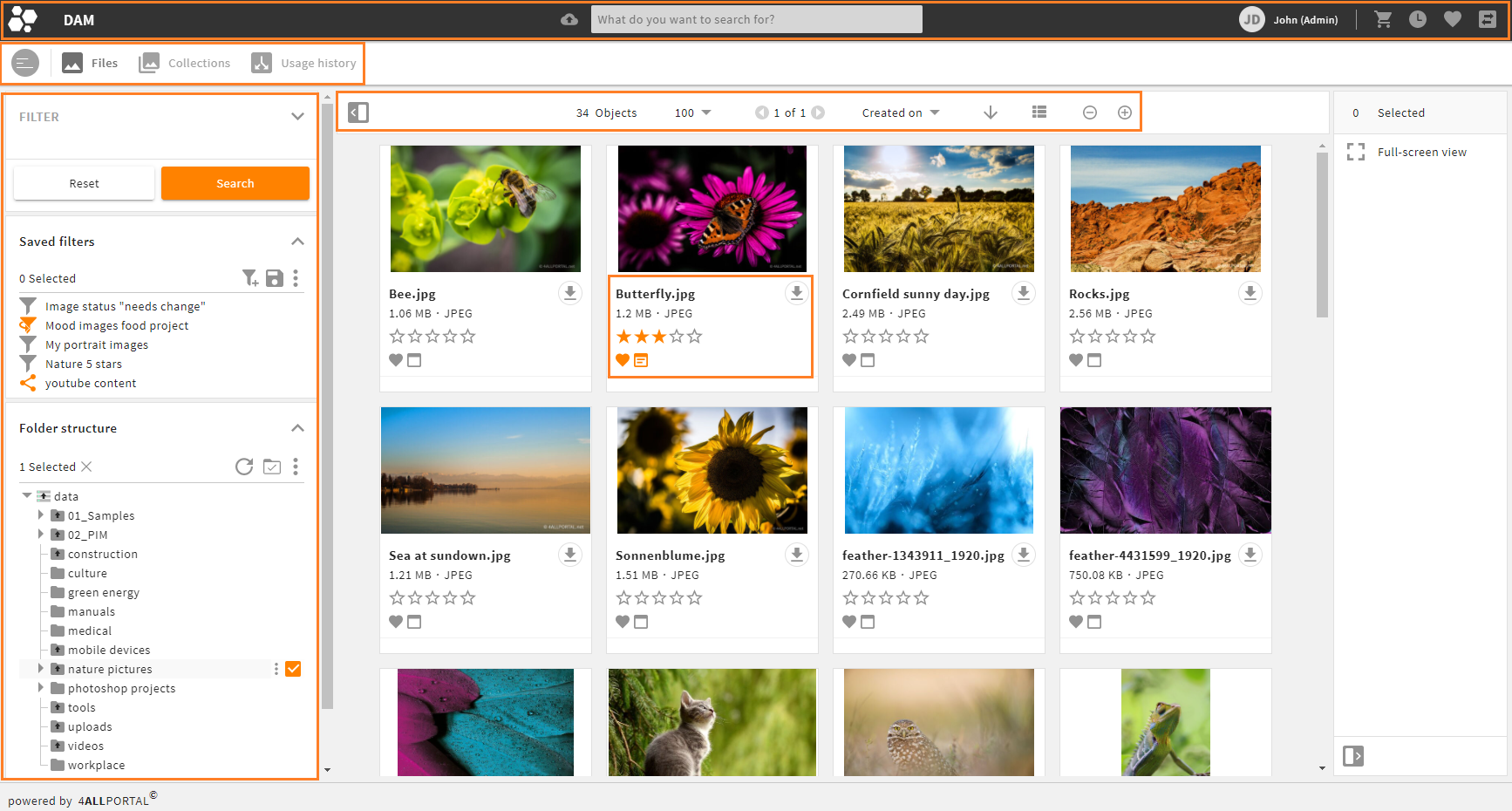Download Sea at sundown.jpg
The width and height of the screenshot is (1512, 811).
[570, 555]
